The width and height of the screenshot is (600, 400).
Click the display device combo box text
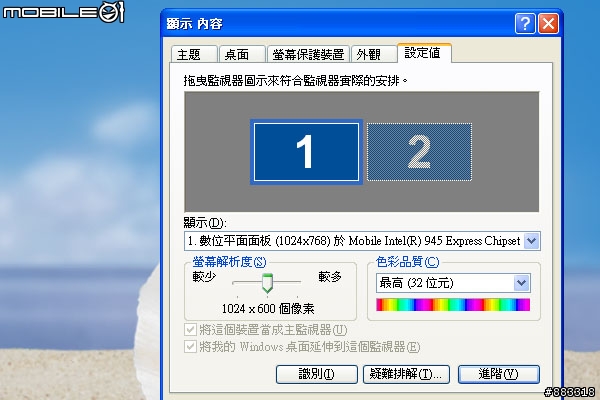point(354,241)
